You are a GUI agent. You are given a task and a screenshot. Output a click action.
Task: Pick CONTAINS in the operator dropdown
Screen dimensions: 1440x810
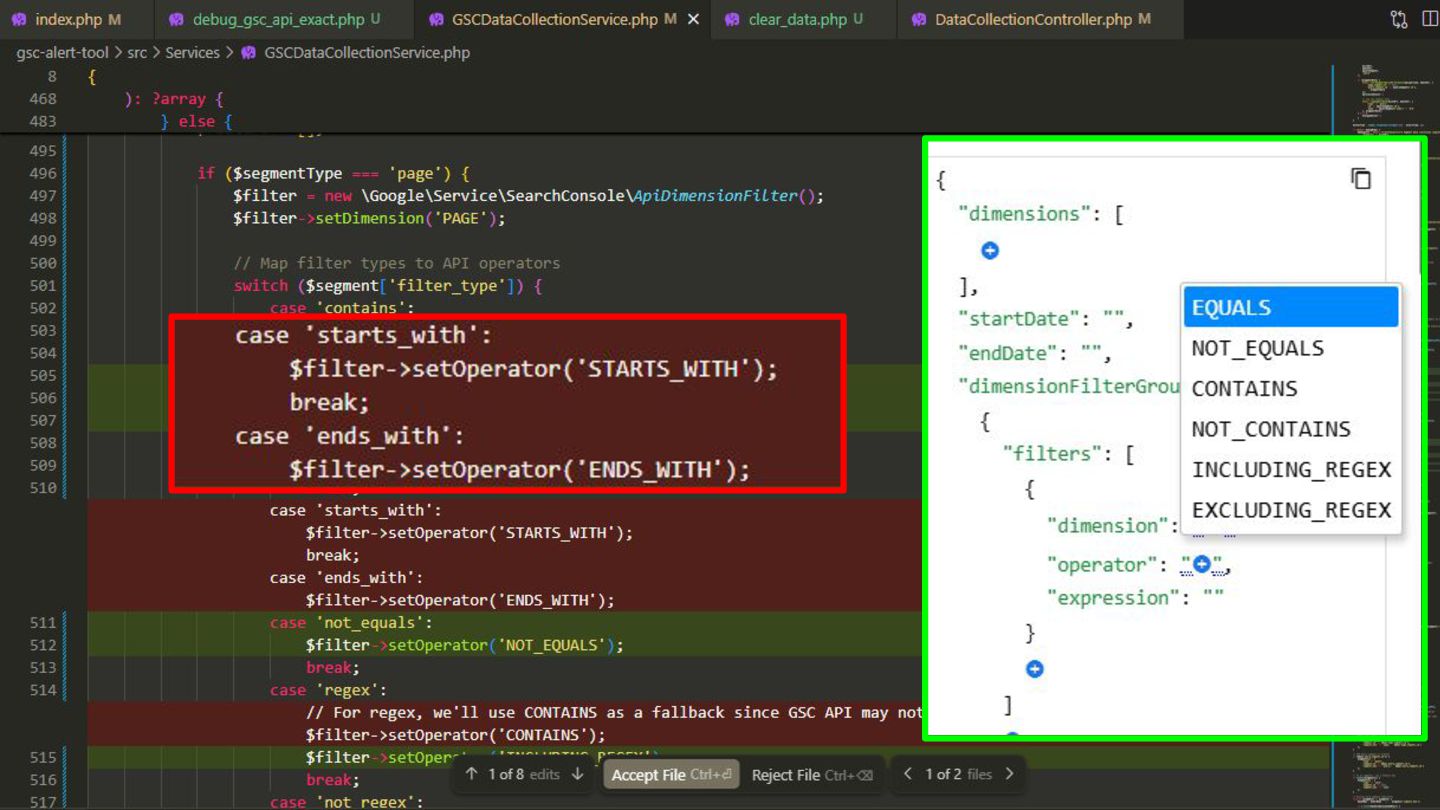point(1291,388)
